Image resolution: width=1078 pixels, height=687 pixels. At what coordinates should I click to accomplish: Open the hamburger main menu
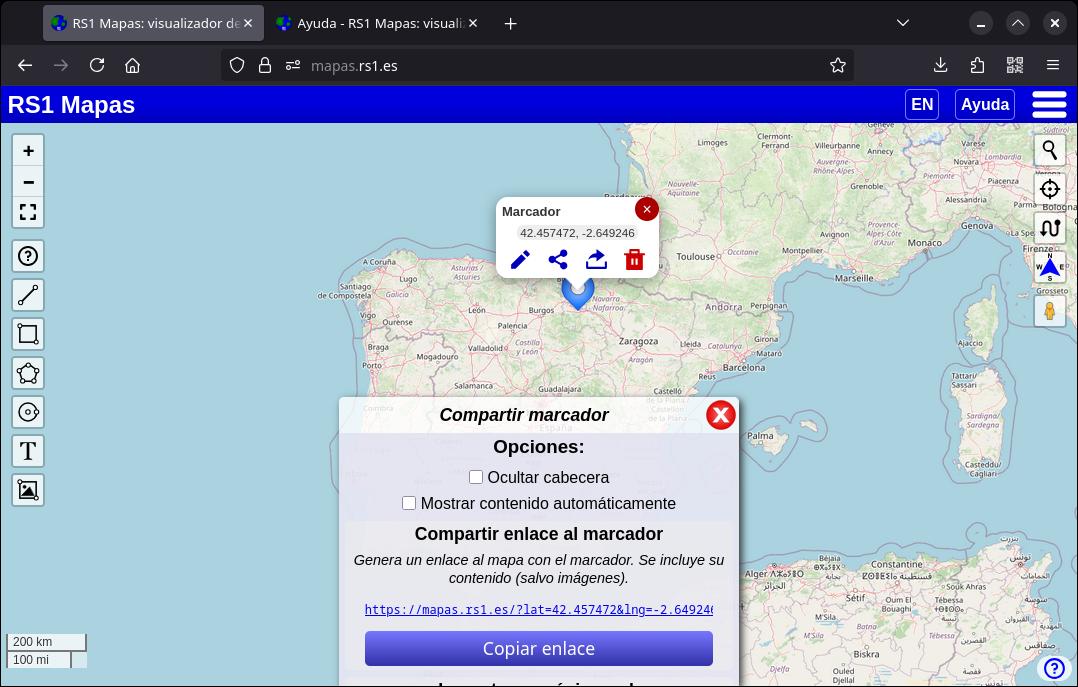point(1049,105)
